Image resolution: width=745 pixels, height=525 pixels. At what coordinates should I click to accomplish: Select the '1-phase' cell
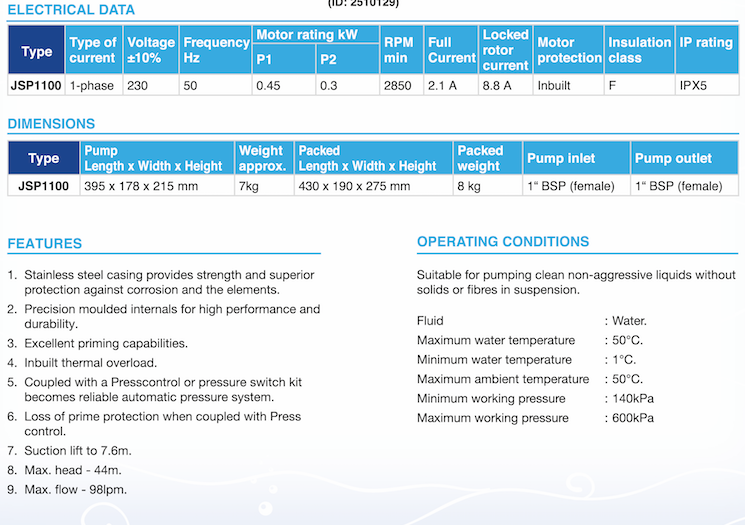[94, 86]
